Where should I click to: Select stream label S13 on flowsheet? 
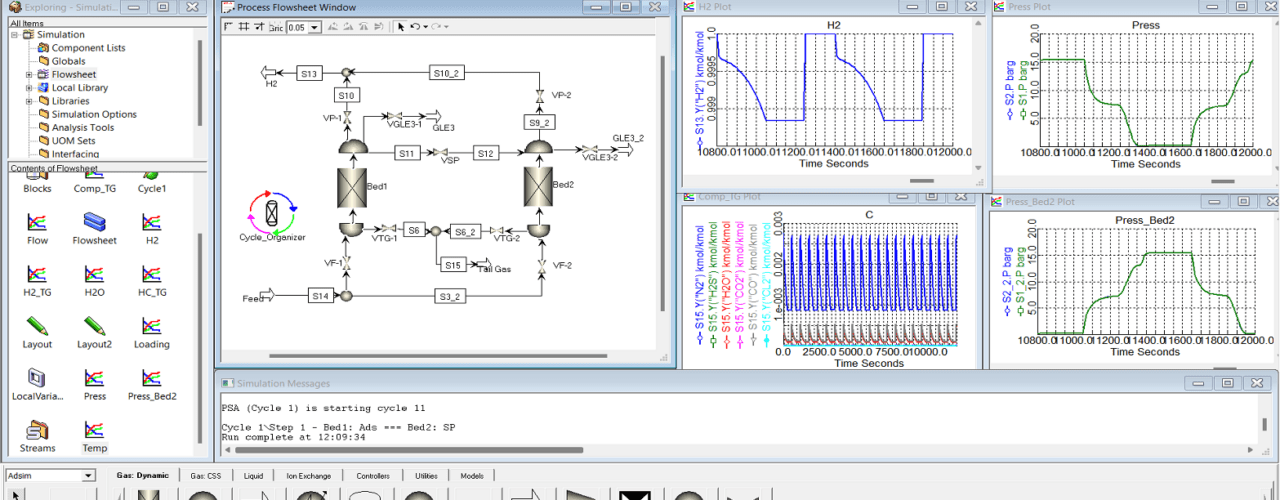pos(310,73)
